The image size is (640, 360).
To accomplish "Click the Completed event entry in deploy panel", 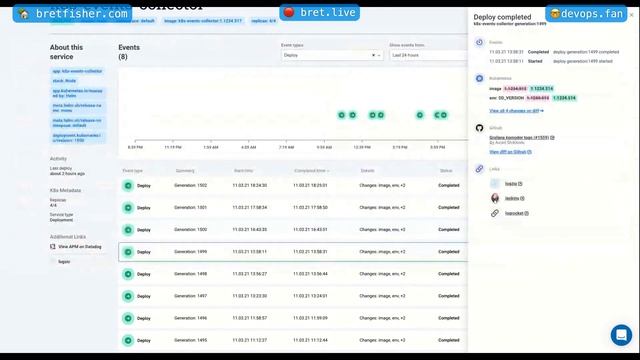I will [554, 52].
